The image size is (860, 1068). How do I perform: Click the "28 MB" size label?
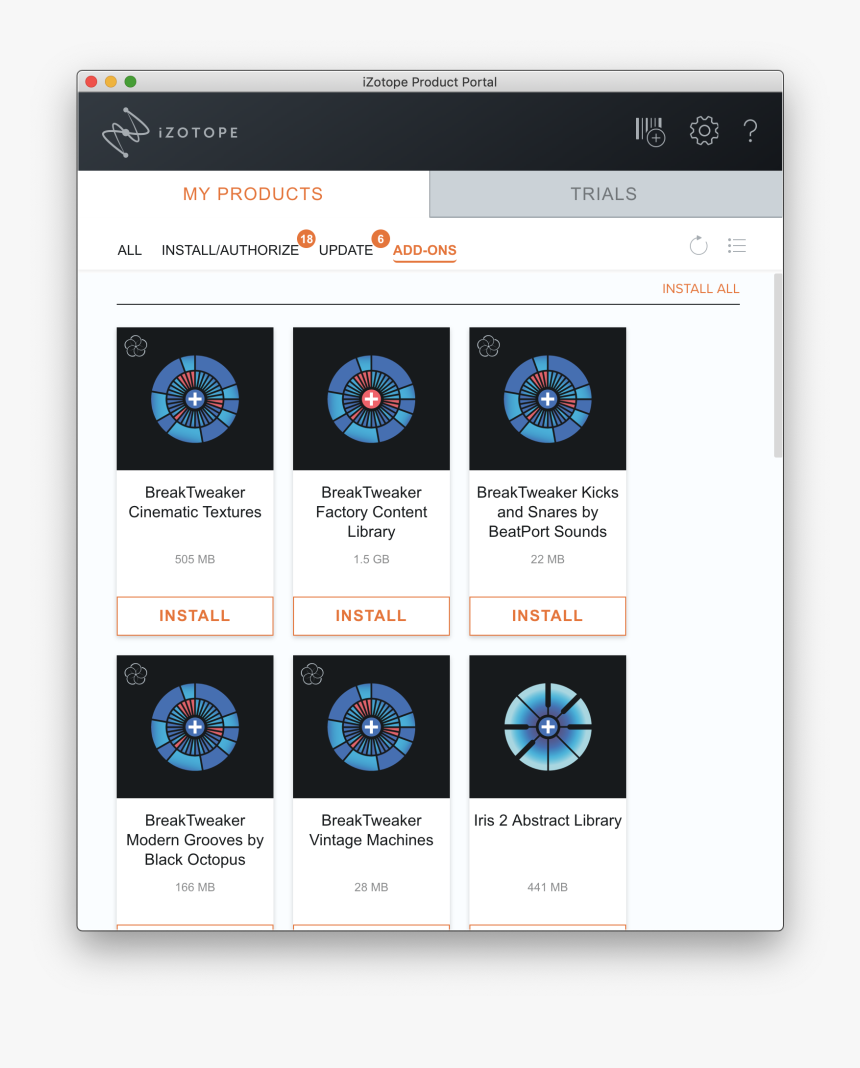click(x=371, y=888)
